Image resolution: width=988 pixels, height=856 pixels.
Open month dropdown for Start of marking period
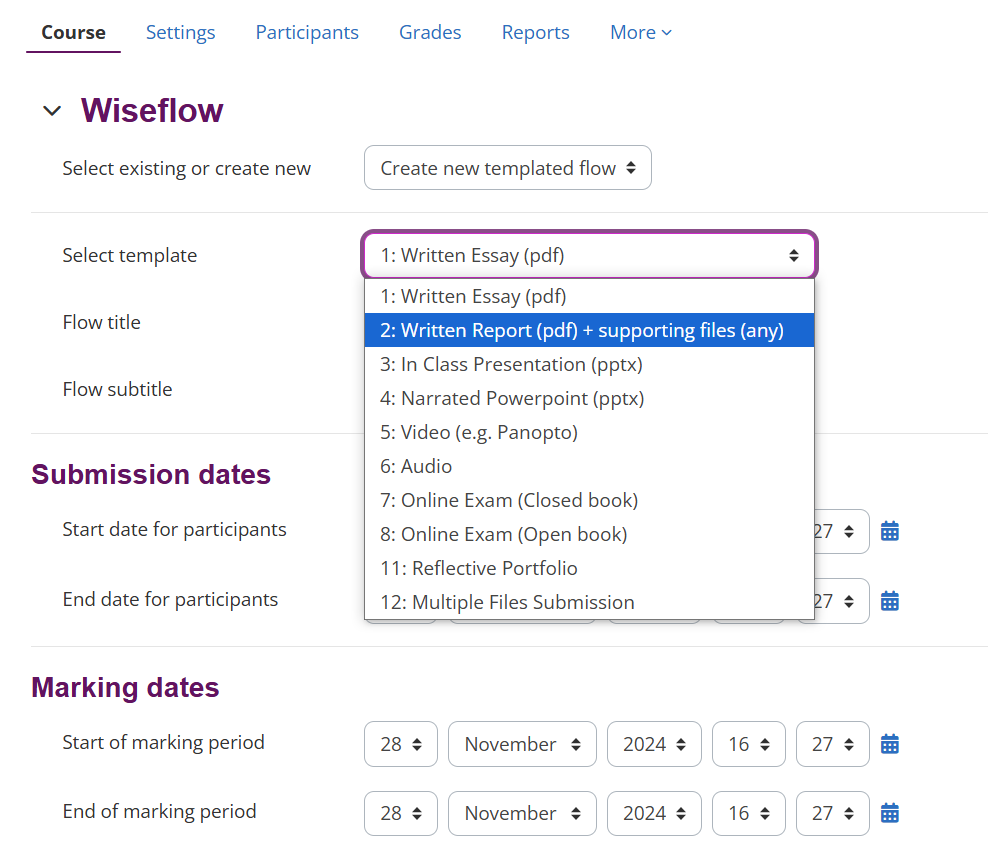point(522,744)
